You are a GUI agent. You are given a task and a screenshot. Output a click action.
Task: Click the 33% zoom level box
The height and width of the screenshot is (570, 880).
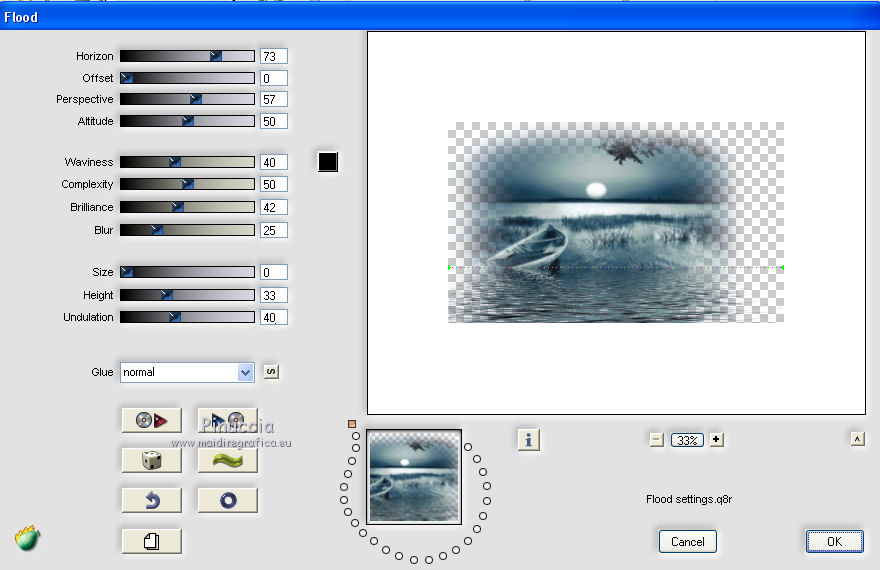pos(687,440)
